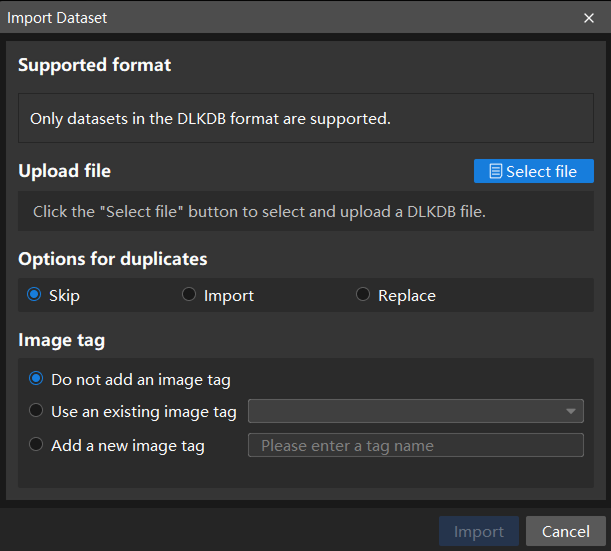This screenshot has width=611, height=551.
Task: Select Use an existing image tag
Action: click(37, 411)
